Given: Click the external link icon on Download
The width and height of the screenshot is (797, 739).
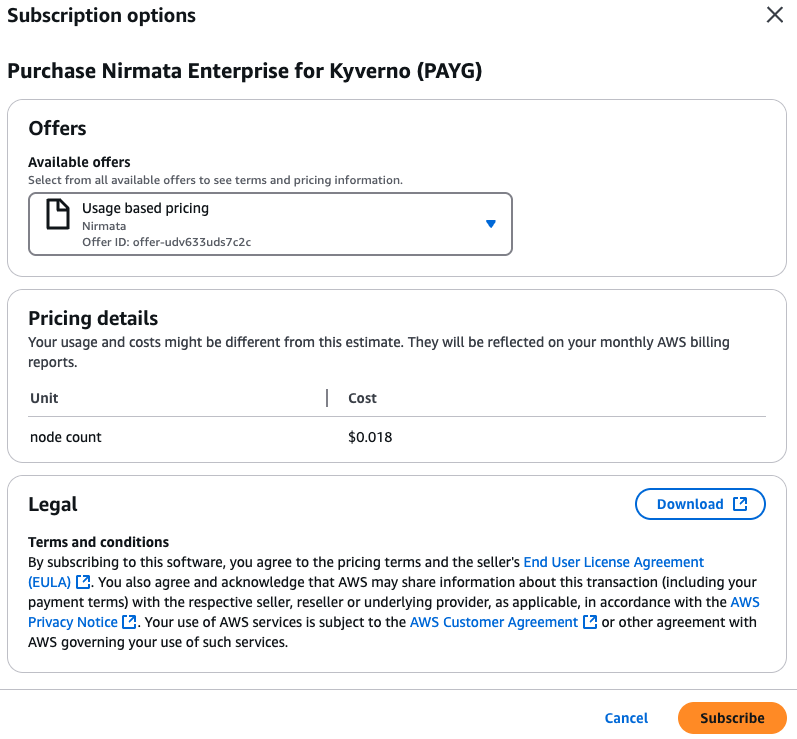Looking at the screenshot, I should (740, 504).
